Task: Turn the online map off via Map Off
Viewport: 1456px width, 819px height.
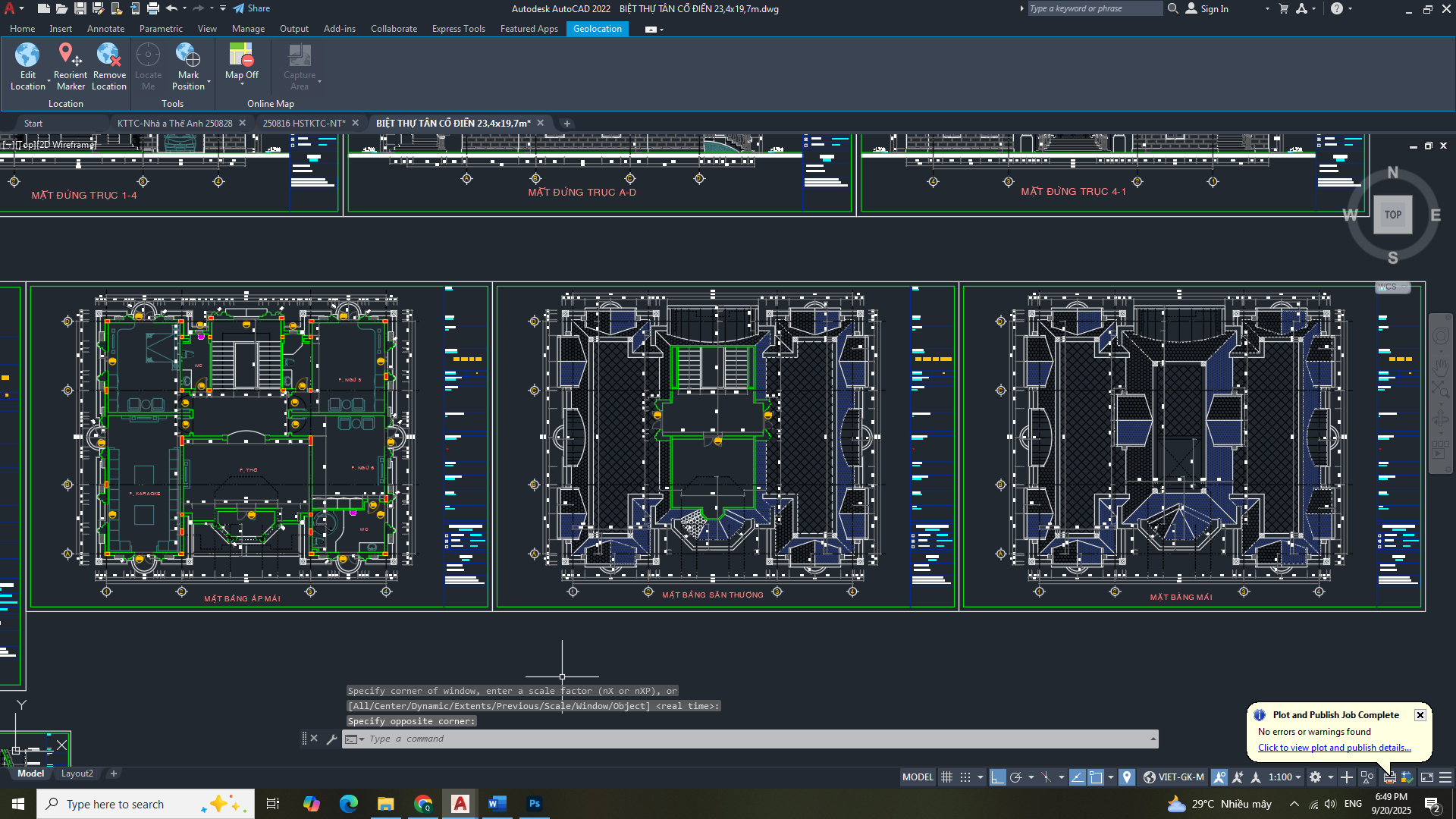Action: coord(241,55)
